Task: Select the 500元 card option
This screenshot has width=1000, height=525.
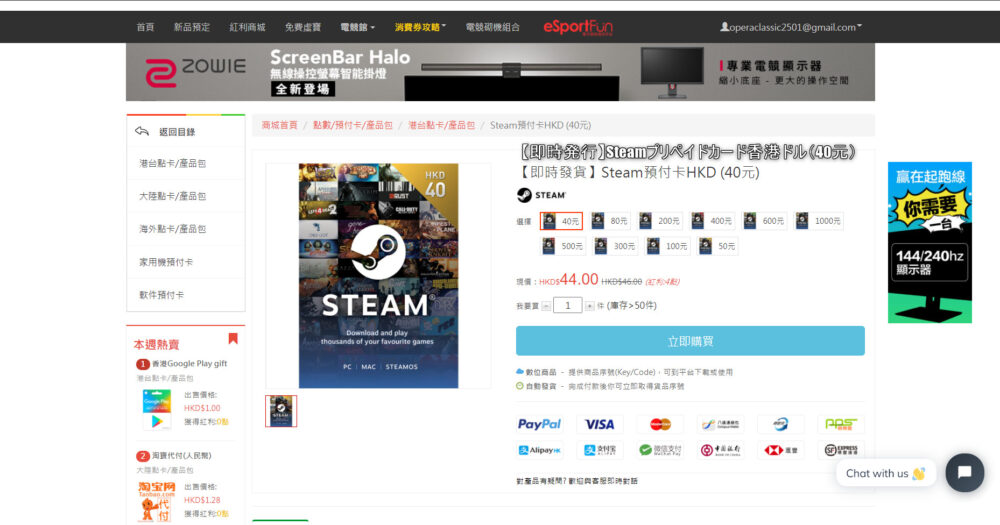Action: point(563,246)
